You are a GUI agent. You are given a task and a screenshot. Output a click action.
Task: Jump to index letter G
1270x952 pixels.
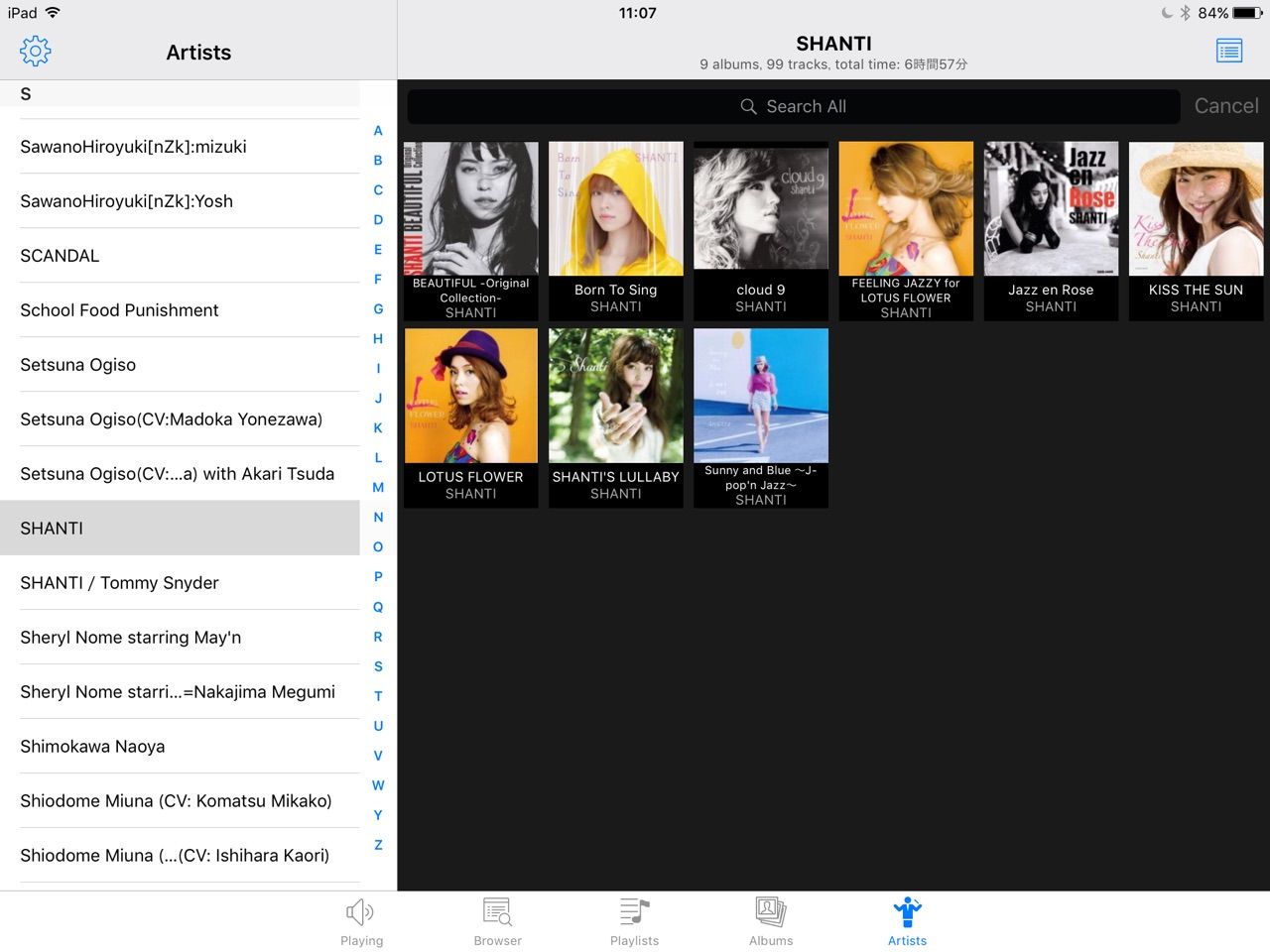(378, 309)
